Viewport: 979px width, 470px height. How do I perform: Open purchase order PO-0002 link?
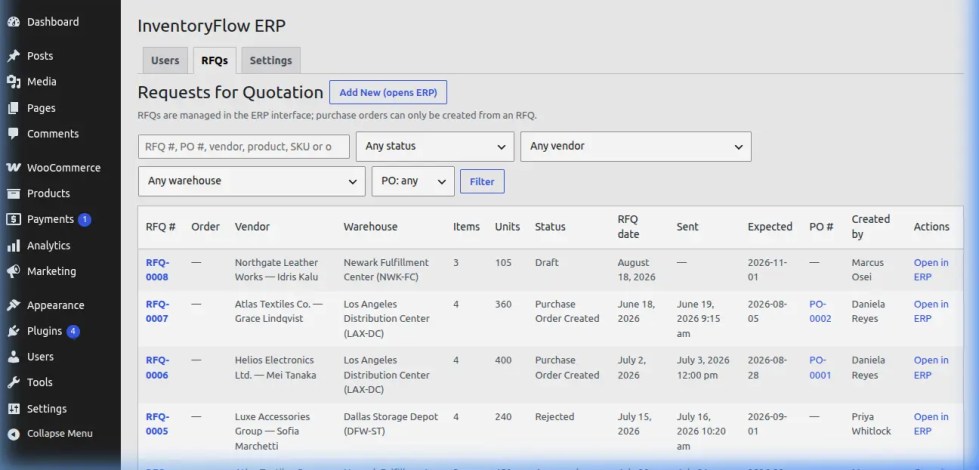[820, 311]
